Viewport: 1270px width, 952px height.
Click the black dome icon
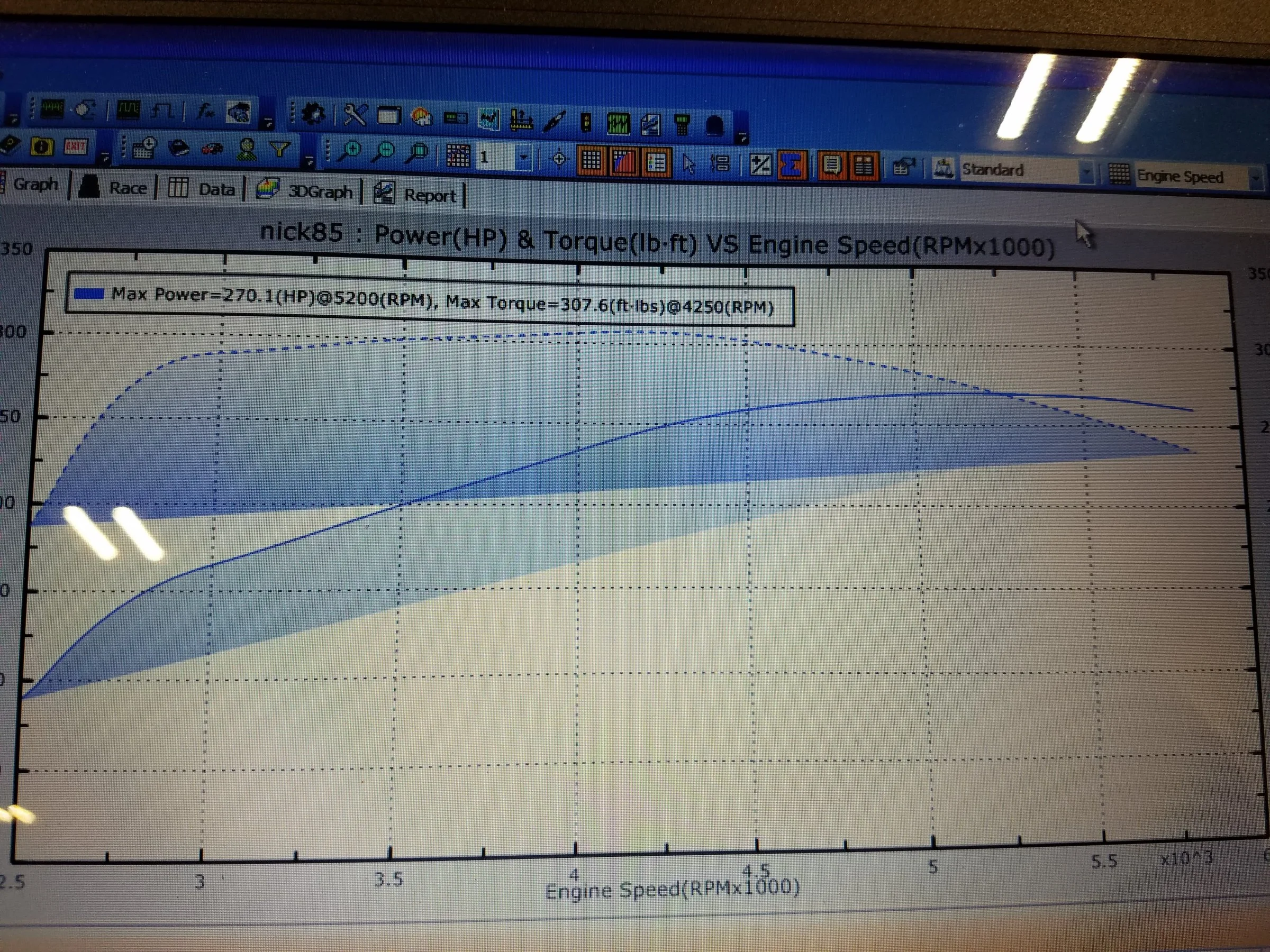[x=714, y=126]
